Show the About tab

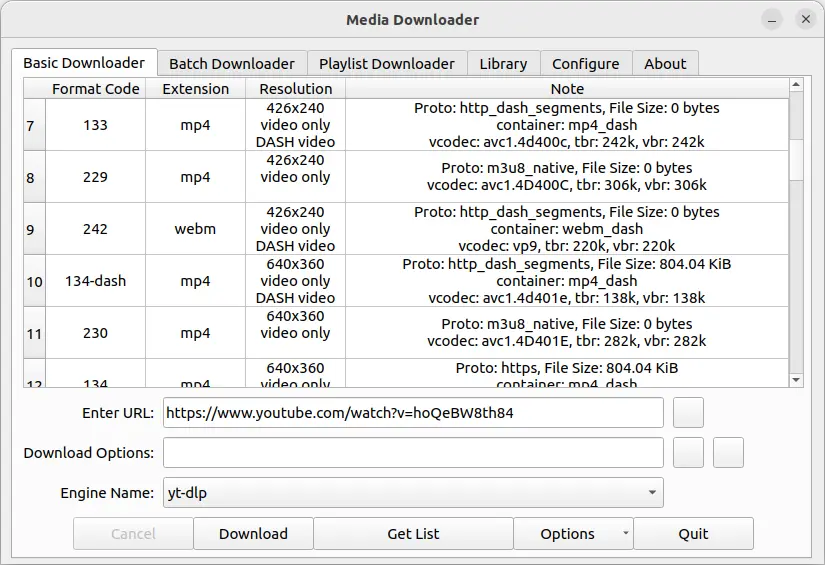click(x=665, y=63)
